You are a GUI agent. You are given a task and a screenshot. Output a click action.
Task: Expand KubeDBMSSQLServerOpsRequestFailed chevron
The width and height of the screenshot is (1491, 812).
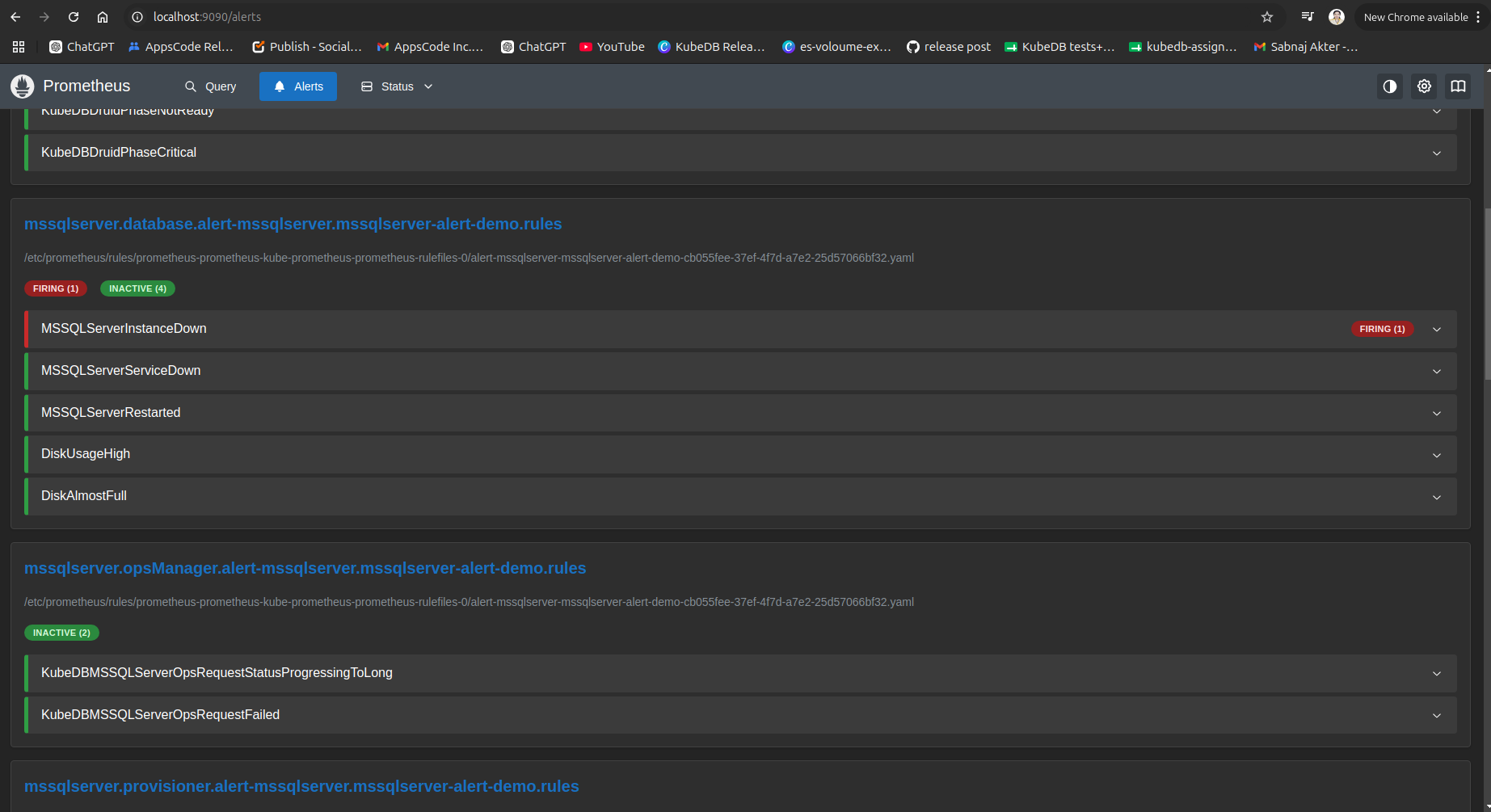1437,716
